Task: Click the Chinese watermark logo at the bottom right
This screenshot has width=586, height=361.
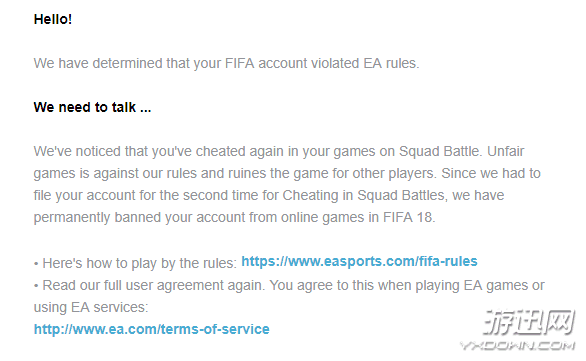Action: [528, 322]
